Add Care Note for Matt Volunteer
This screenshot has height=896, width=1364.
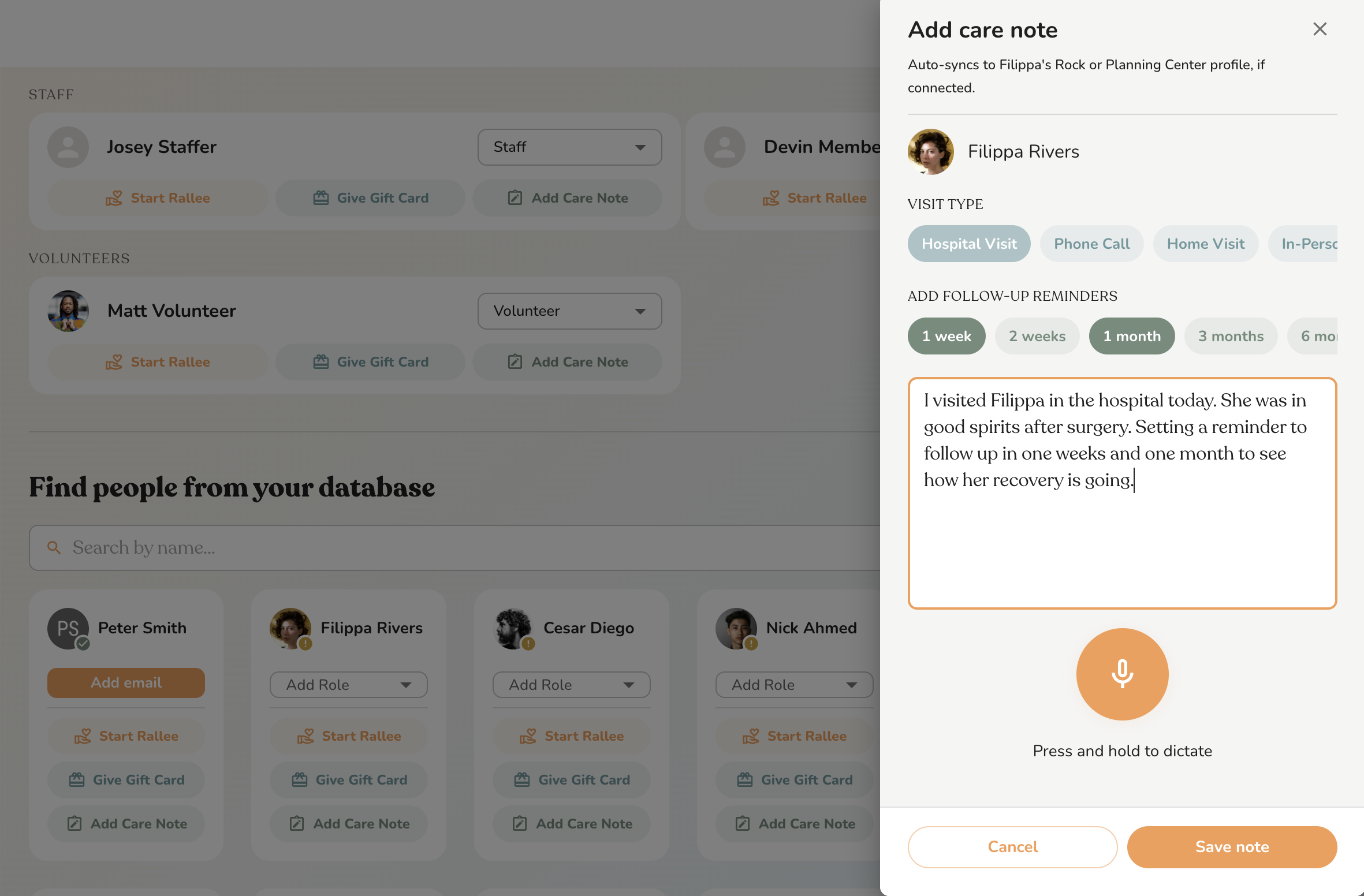click(567, 362)
